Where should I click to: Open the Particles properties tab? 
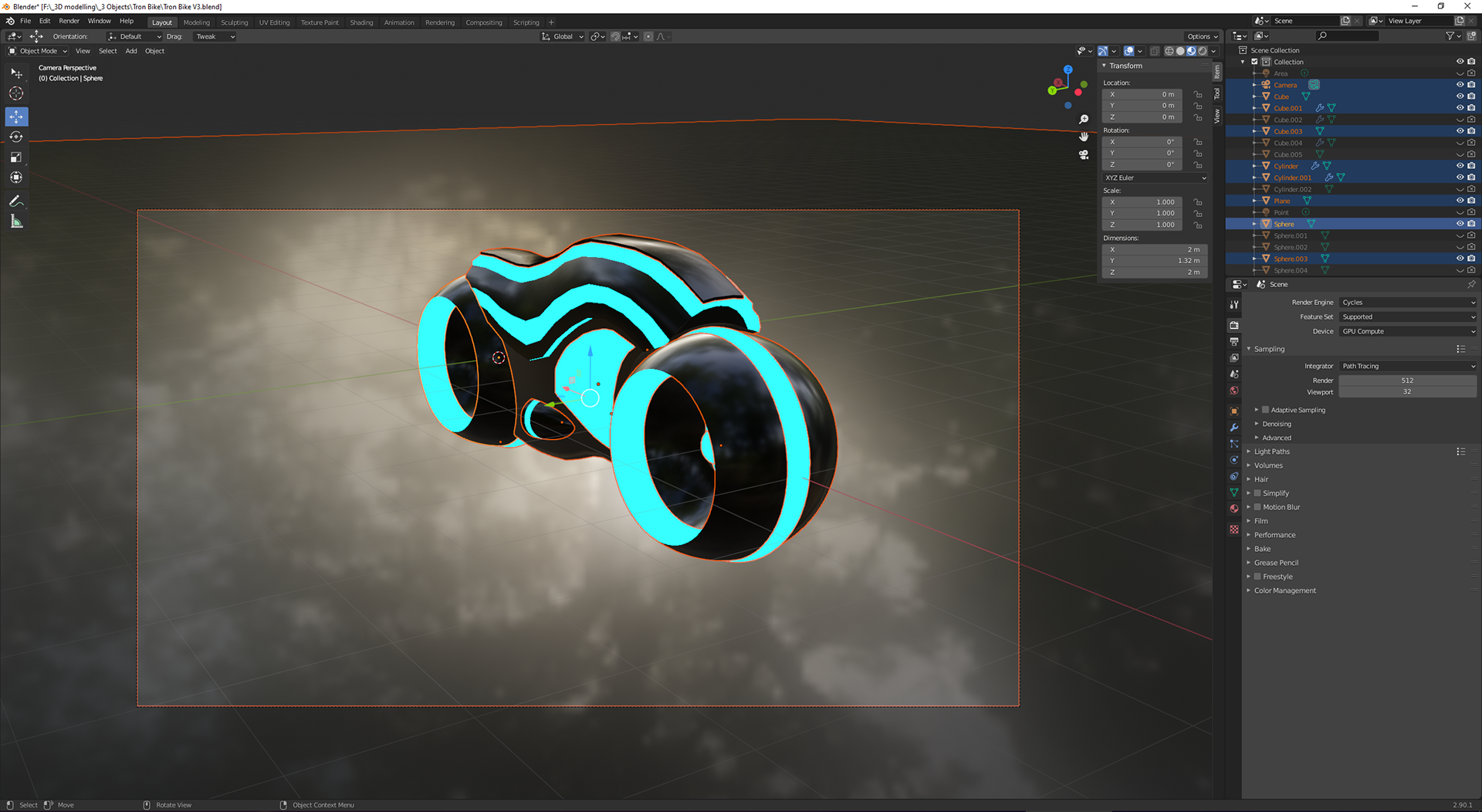click(1234, 443)
